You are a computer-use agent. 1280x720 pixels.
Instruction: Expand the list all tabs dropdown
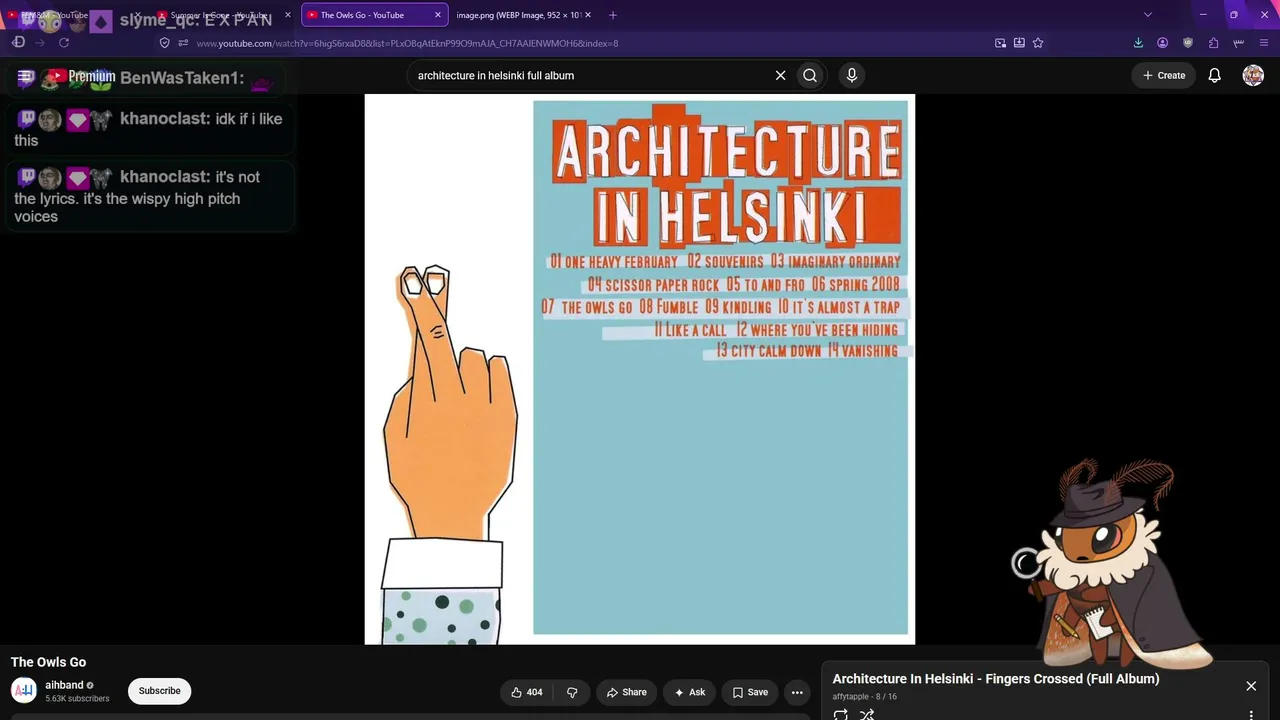[x=1148, y=15]
